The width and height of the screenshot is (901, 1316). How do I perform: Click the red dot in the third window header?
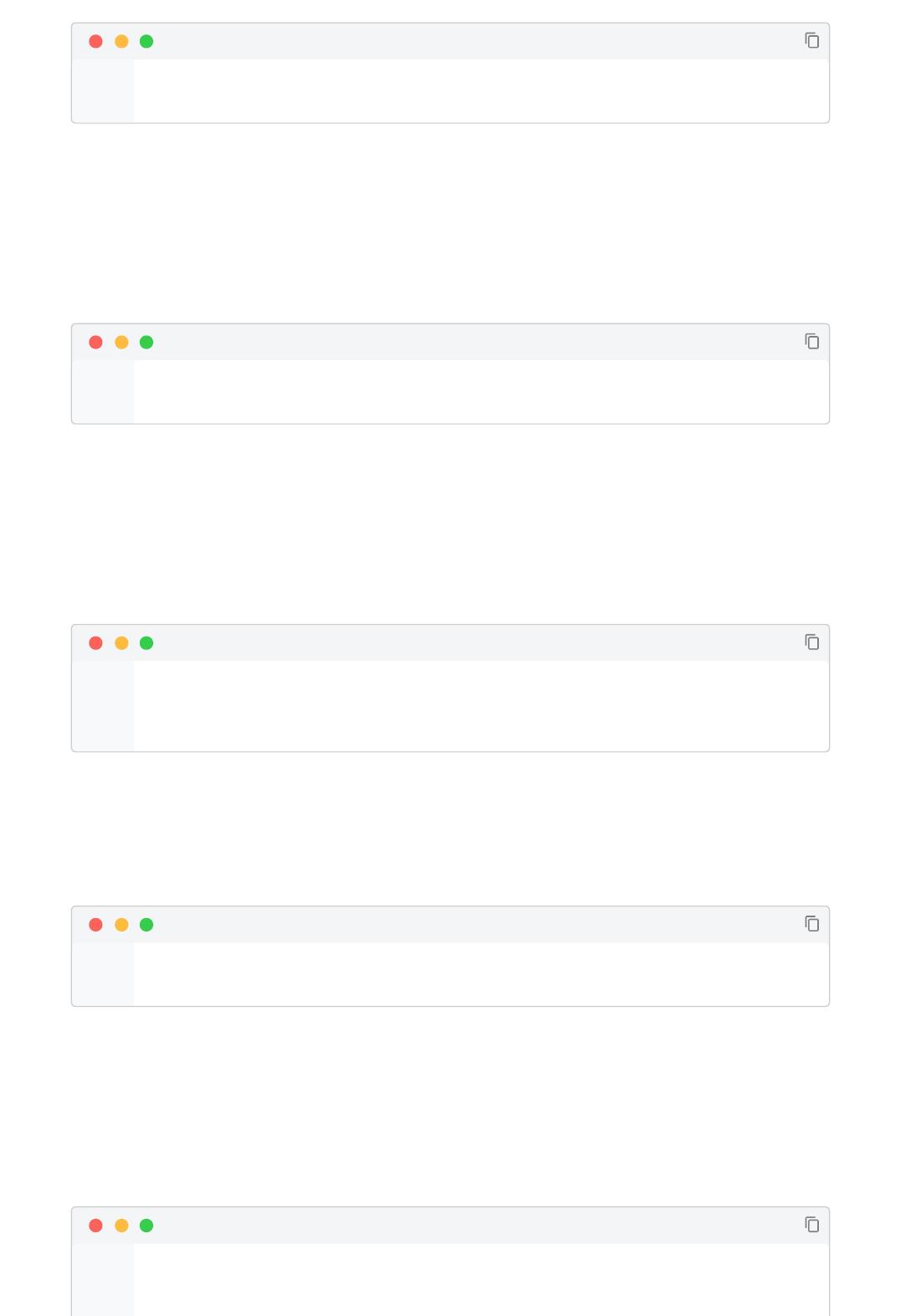click(x=97, y=642)
